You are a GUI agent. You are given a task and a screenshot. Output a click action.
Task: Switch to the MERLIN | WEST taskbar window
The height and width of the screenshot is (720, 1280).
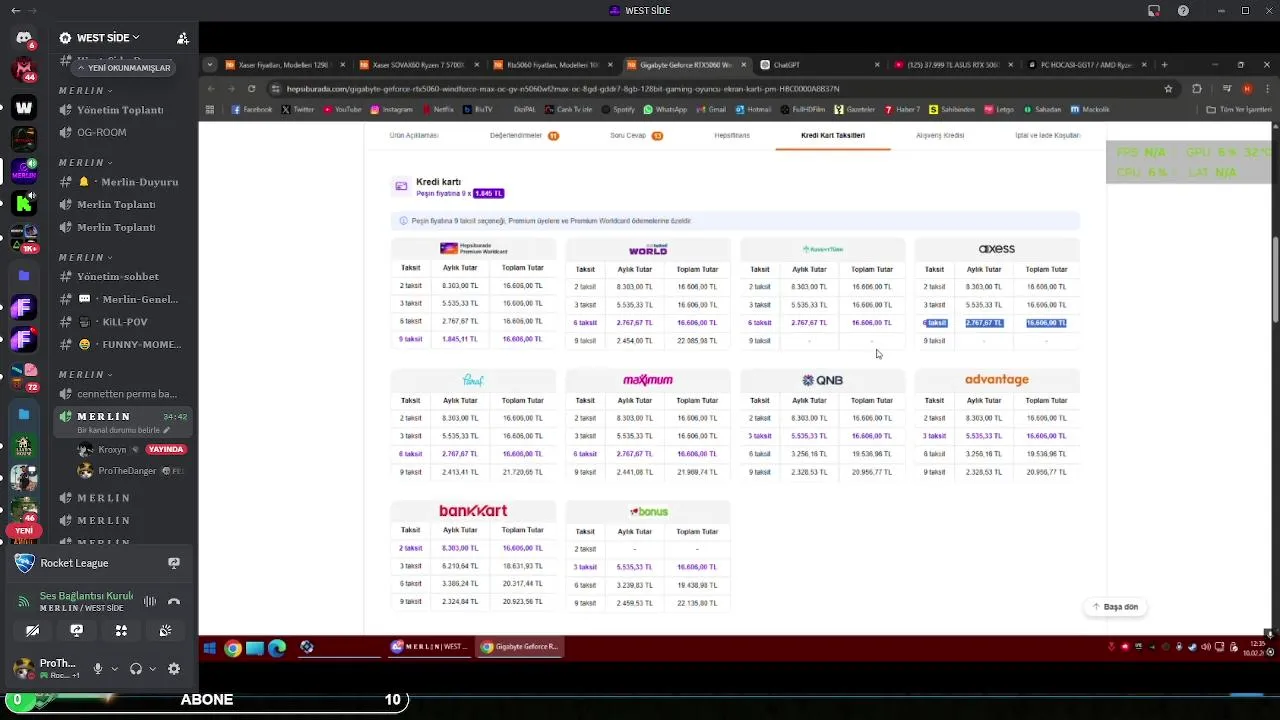click(x=431, y=647)
